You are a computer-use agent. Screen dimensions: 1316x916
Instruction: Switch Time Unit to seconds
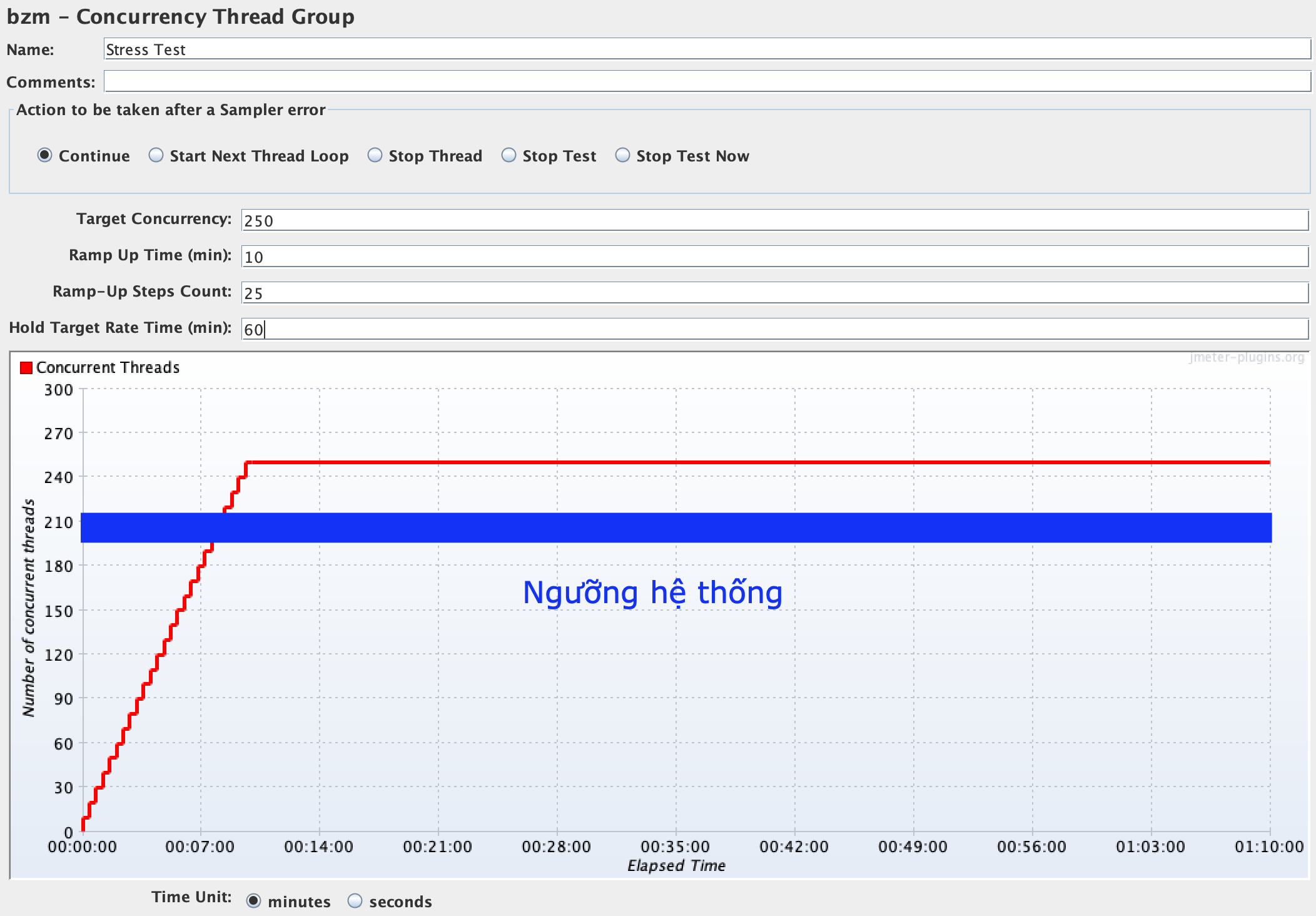tap(355, 901)
